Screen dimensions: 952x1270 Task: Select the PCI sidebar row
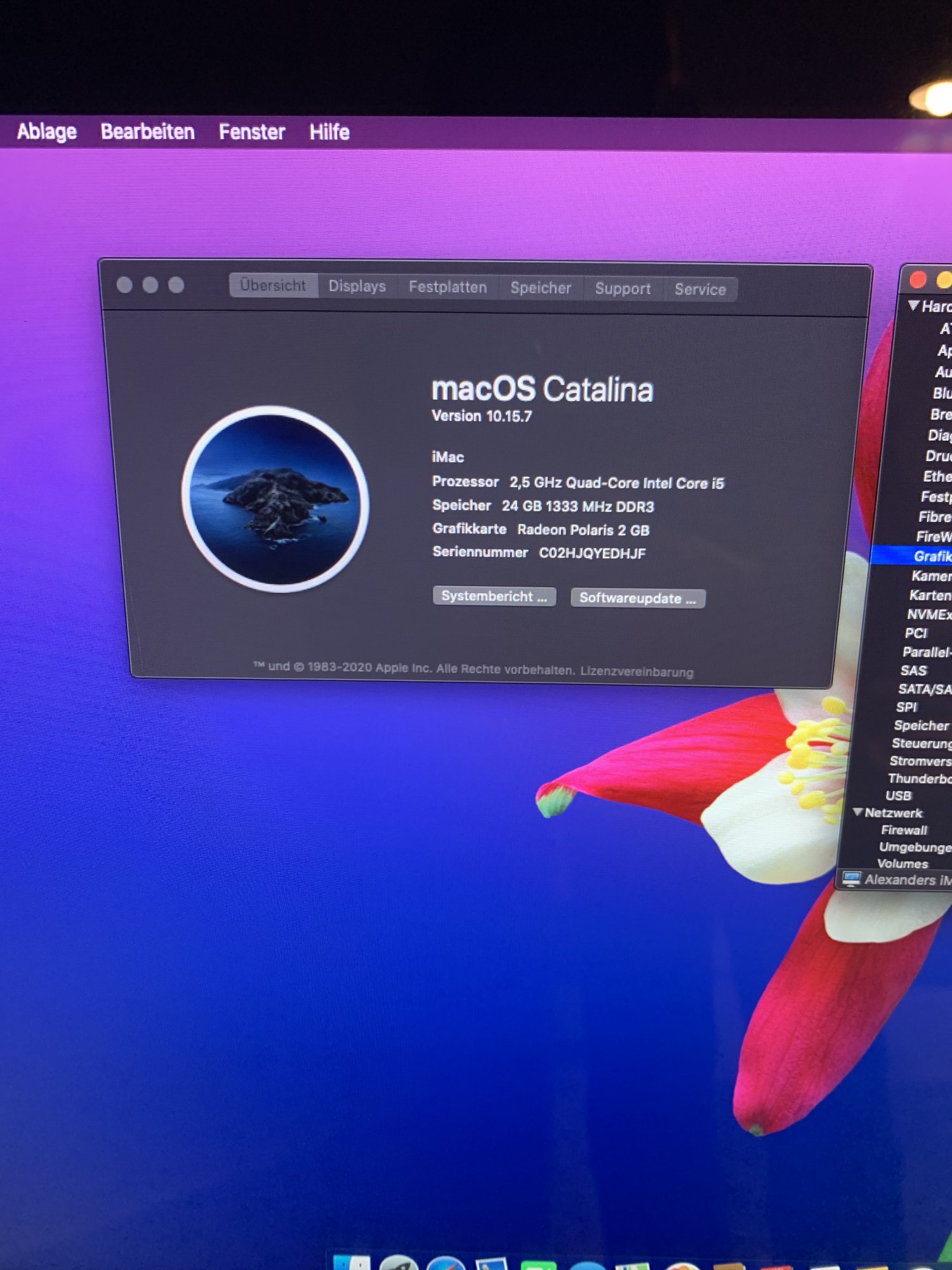tap(916, 633)
